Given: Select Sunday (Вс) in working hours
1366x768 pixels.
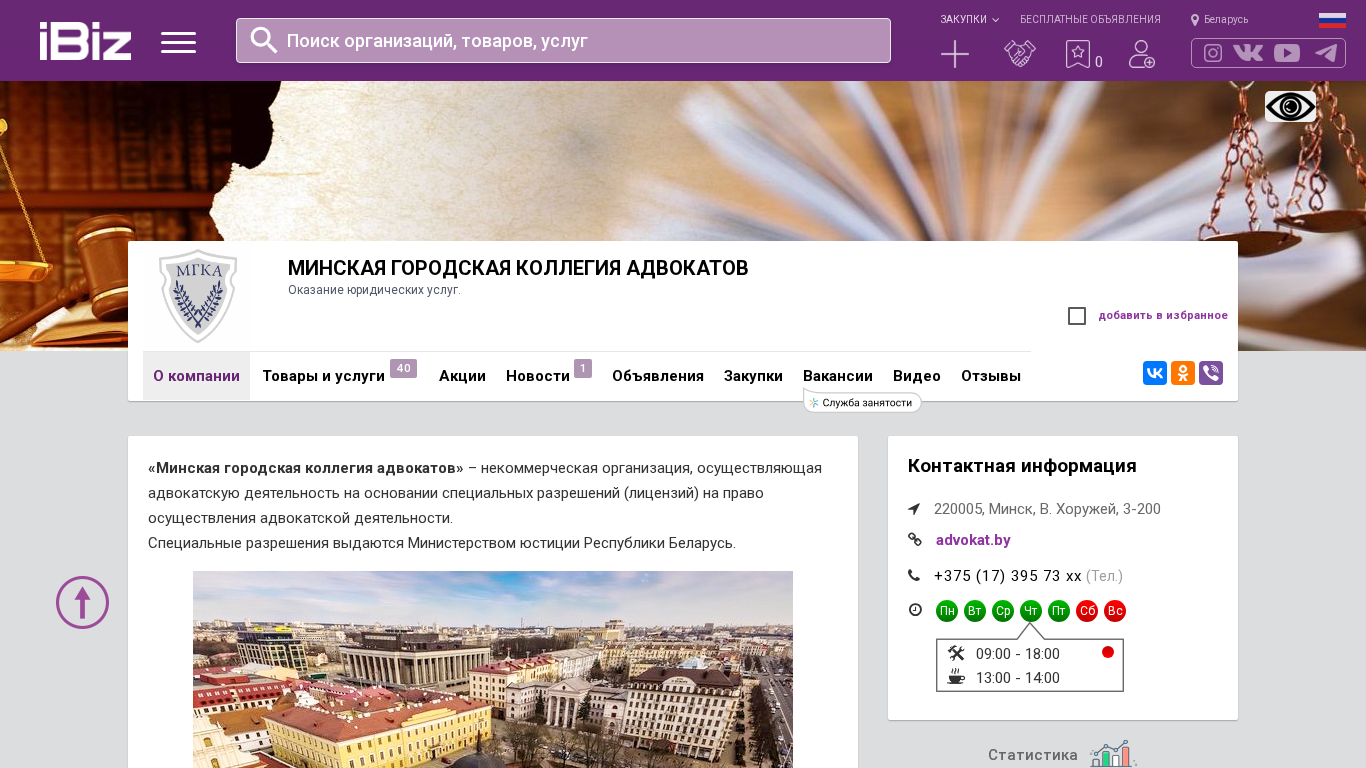Looking at the screenshot, I should click(1115, 611).
